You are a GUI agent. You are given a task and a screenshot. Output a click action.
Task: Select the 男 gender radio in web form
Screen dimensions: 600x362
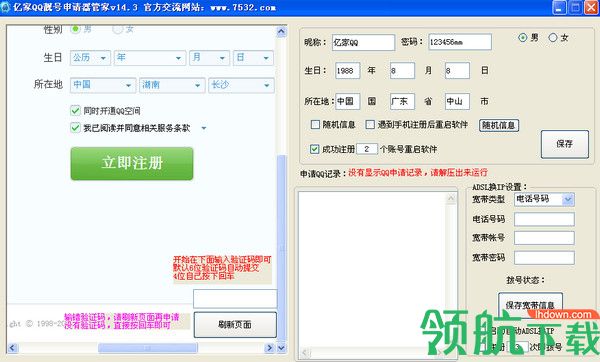pos(75,29)
